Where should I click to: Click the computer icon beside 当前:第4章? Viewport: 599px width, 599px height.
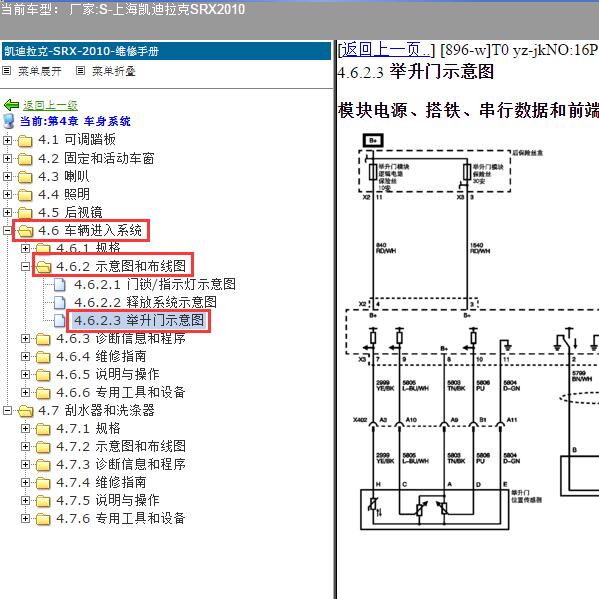[8, 121]
